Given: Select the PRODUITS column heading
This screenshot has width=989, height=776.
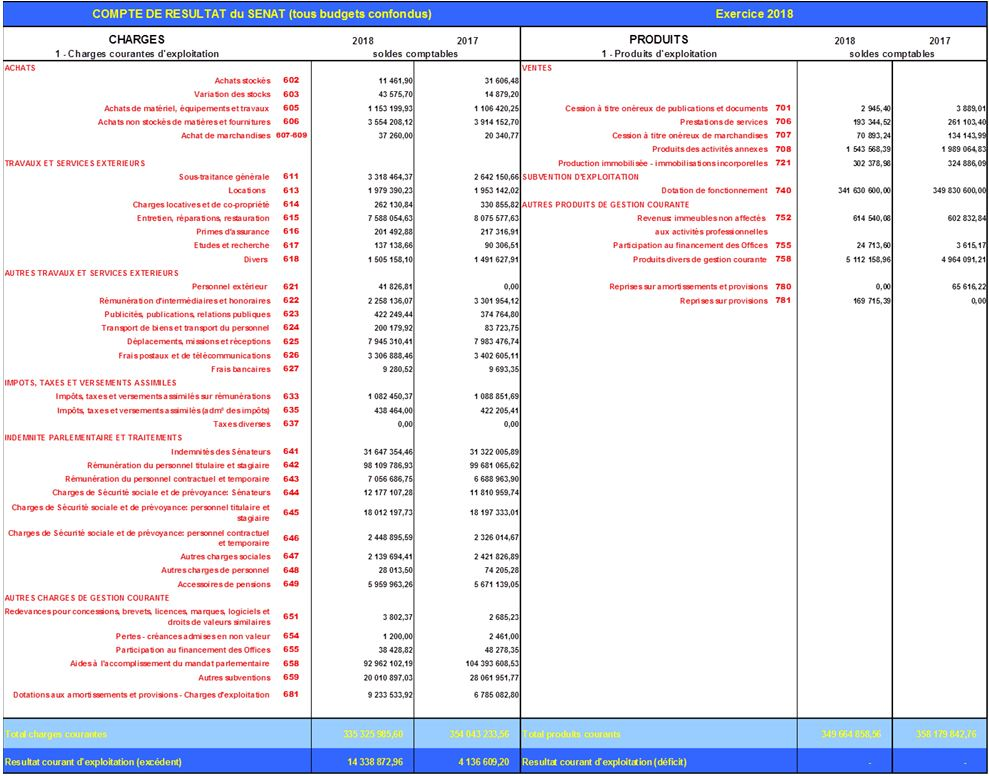Looking at the screenshot, I should (x=658, y=40).
